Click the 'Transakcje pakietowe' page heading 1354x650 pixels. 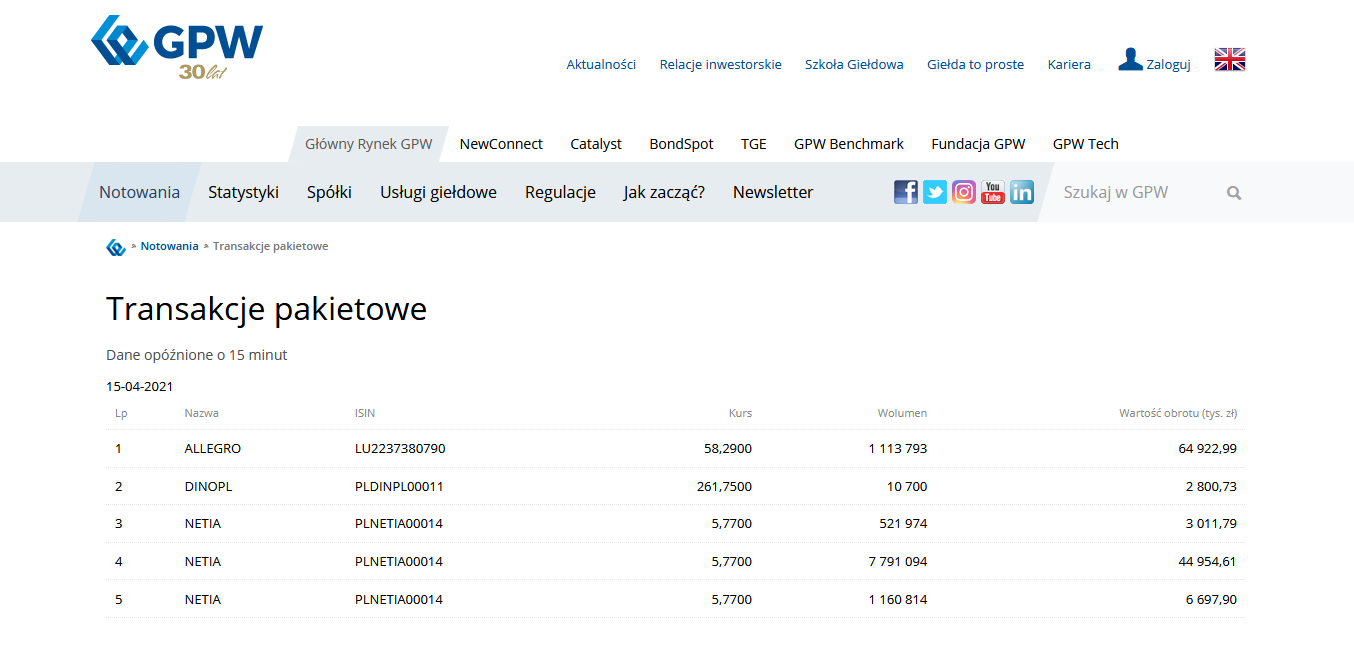266,309
